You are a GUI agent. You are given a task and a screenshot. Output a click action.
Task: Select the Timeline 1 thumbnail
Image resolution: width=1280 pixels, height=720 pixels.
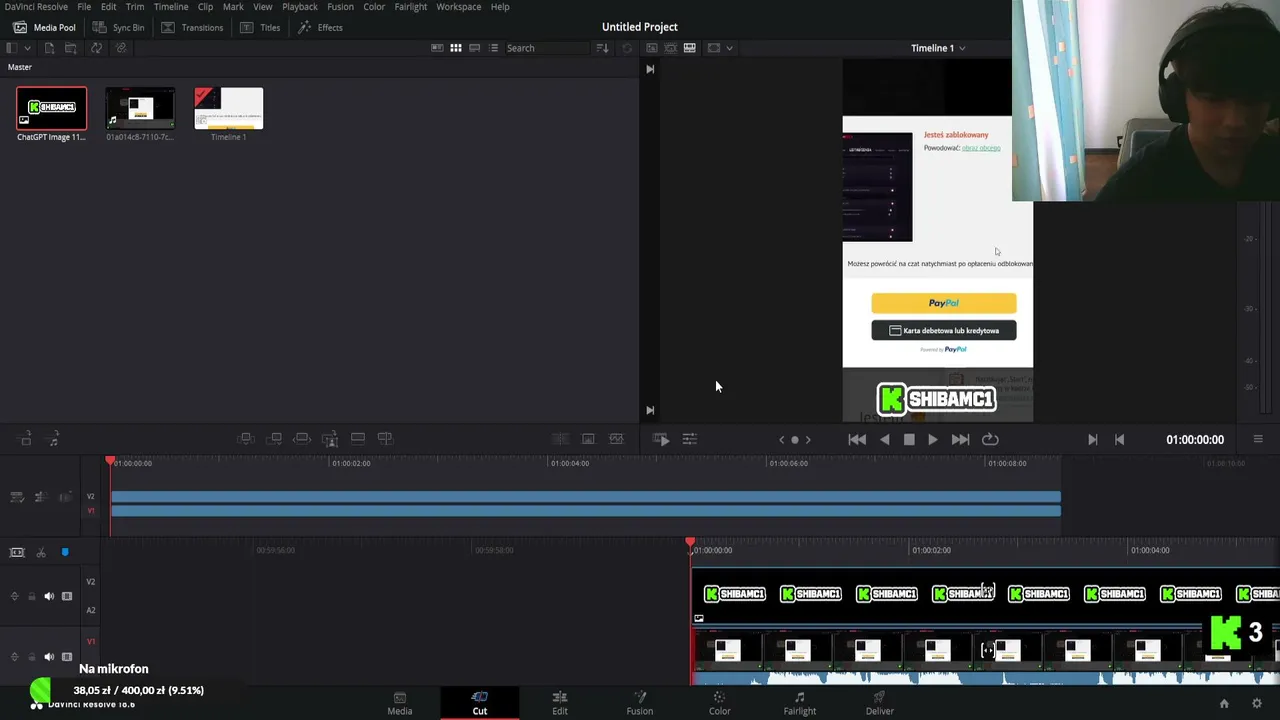[x=229, y=108]
